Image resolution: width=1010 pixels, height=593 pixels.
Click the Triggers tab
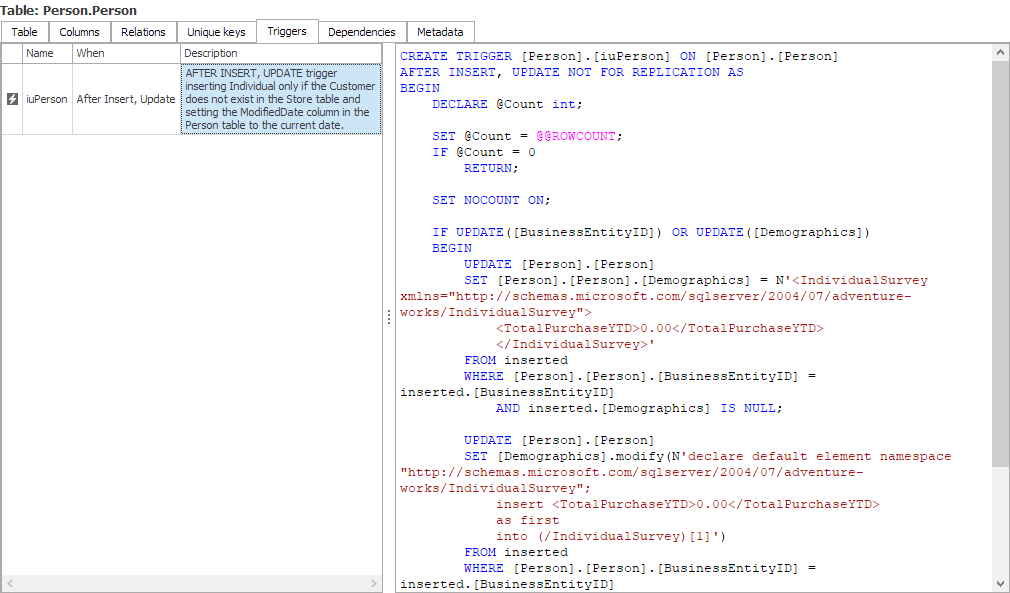point(287,31)
